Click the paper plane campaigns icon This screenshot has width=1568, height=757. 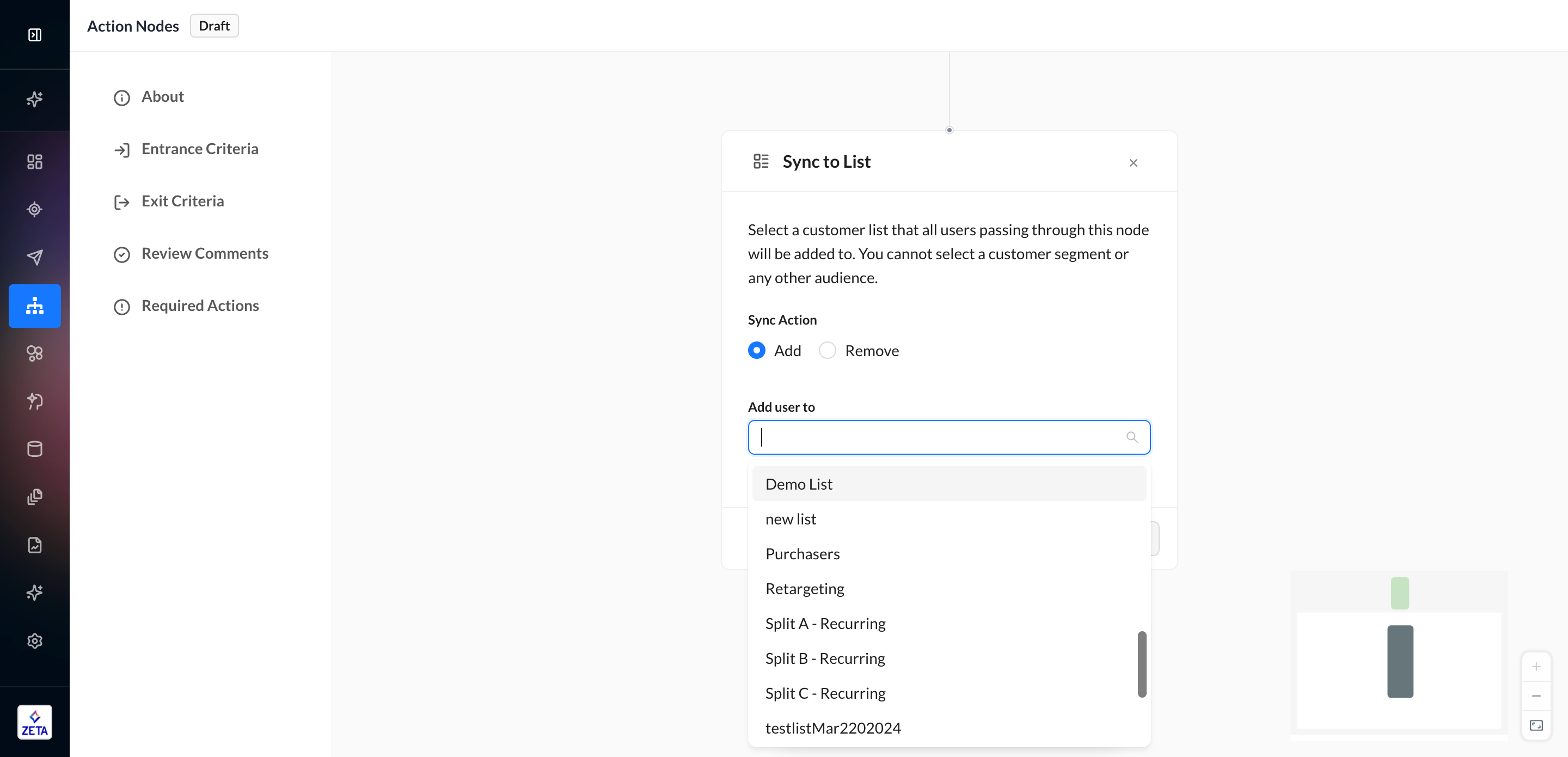click(x=35, y=257)
